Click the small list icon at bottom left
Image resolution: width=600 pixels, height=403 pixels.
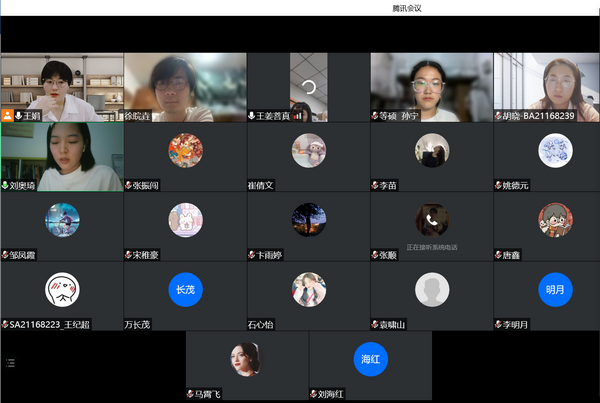coord(9,362)
